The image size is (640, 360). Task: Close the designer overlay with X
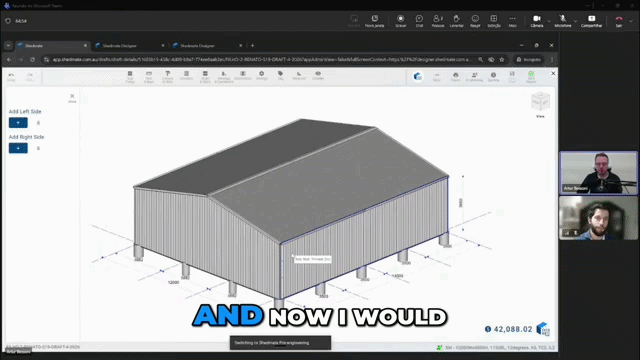pos(553,73)
